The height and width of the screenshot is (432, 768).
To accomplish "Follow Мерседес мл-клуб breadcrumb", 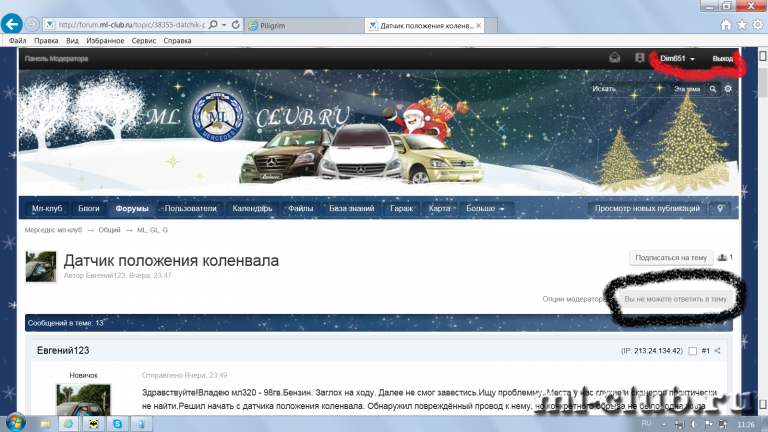I will 53,230.
